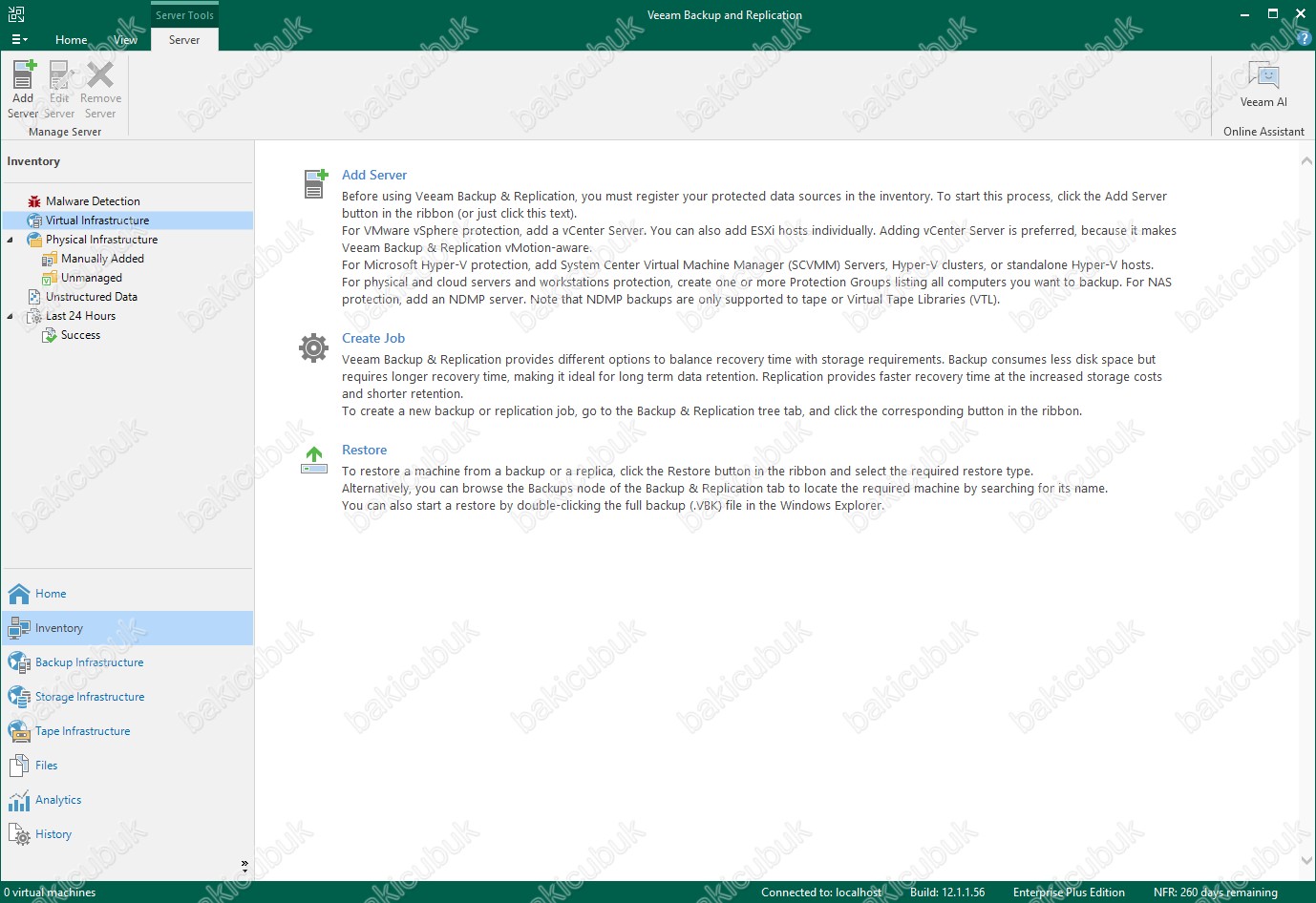The height and width of the screenshot is (903, 1316).
Task: Open the Add Server link
Action: point(374,175)
